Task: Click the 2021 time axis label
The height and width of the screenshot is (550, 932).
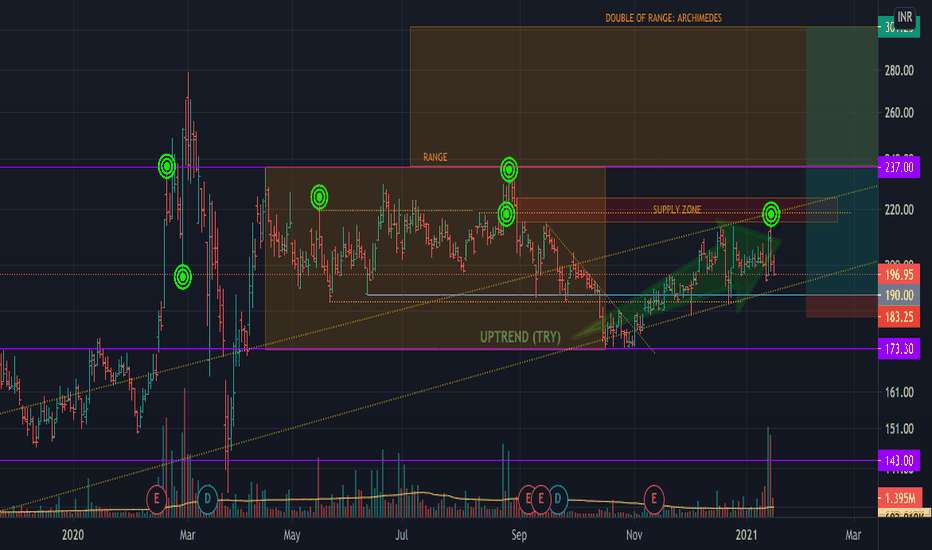Action: pyautogui.click(x=746, y=535)
